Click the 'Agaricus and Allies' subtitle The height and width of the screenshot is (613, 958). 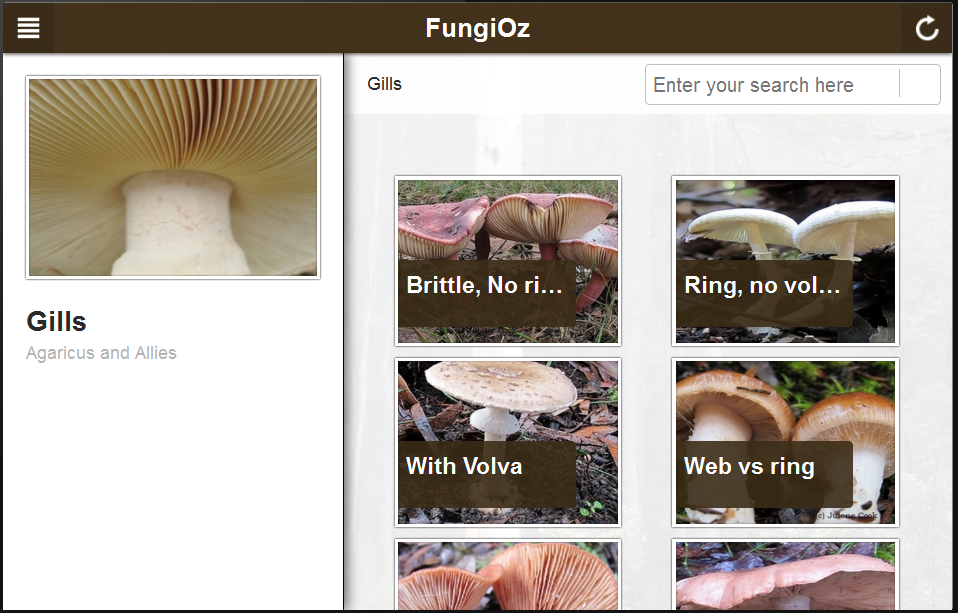click(x=101, y=353)
